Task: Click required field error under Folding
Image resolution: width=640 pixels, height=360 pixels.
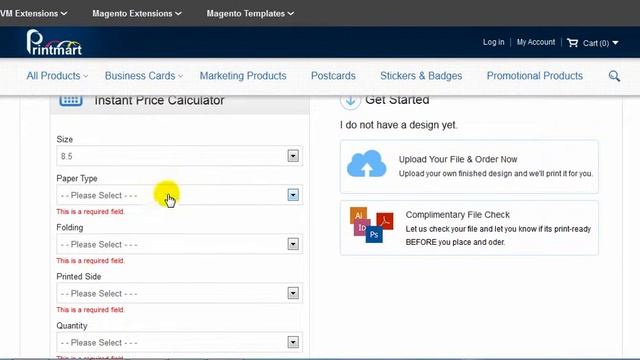Action: click(91, 260)
